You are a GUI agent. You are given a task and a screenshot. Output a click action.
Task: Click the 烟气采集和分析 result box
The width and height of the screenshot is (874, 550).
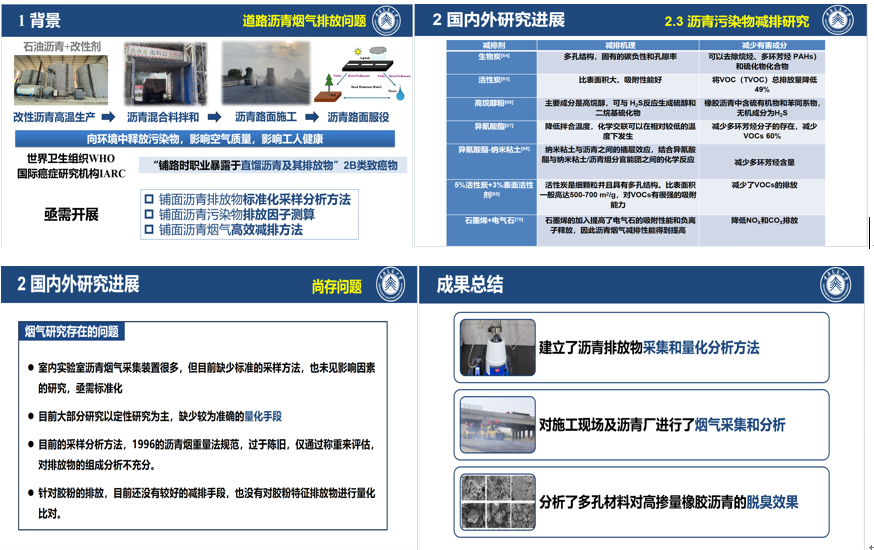click(643, 424)
